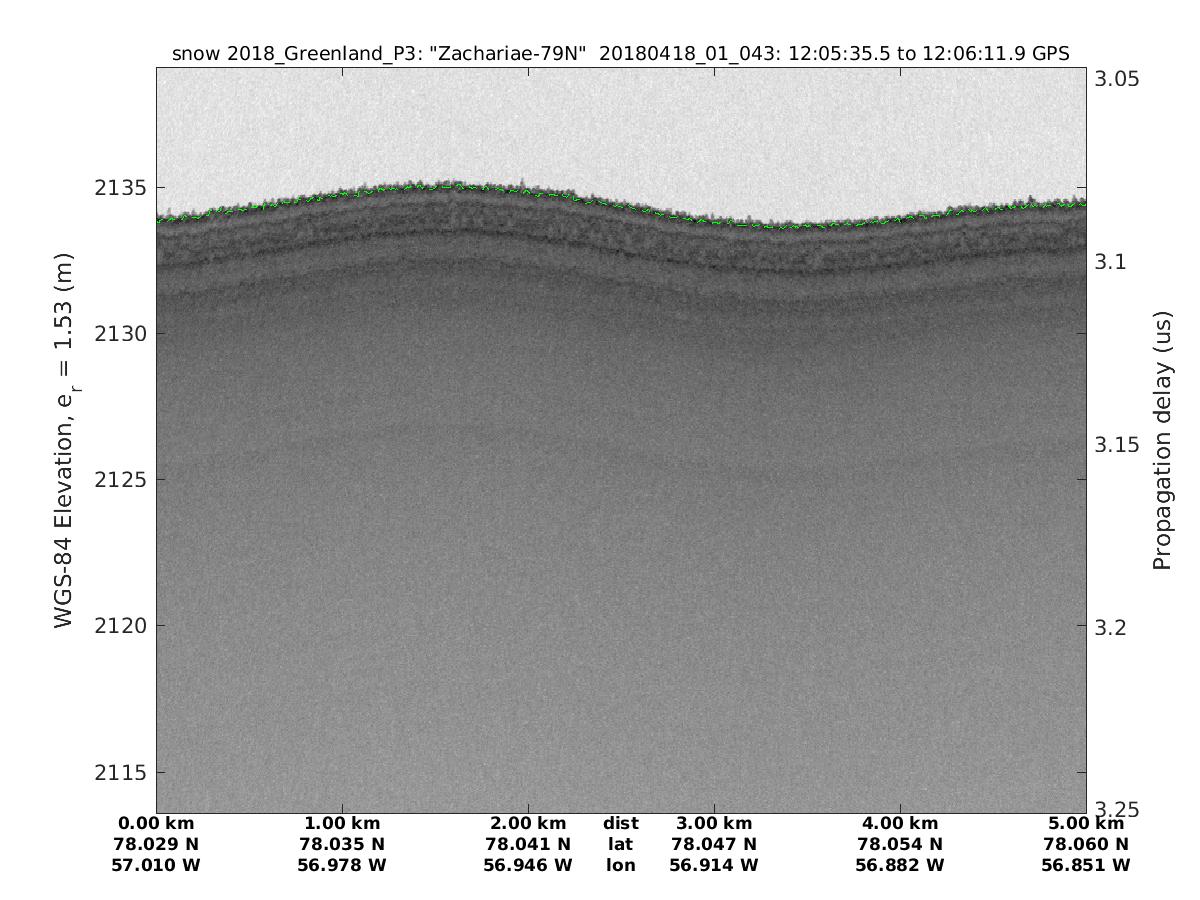Click the 'dist' axis legend word
1200x900 pixels.
621,824
